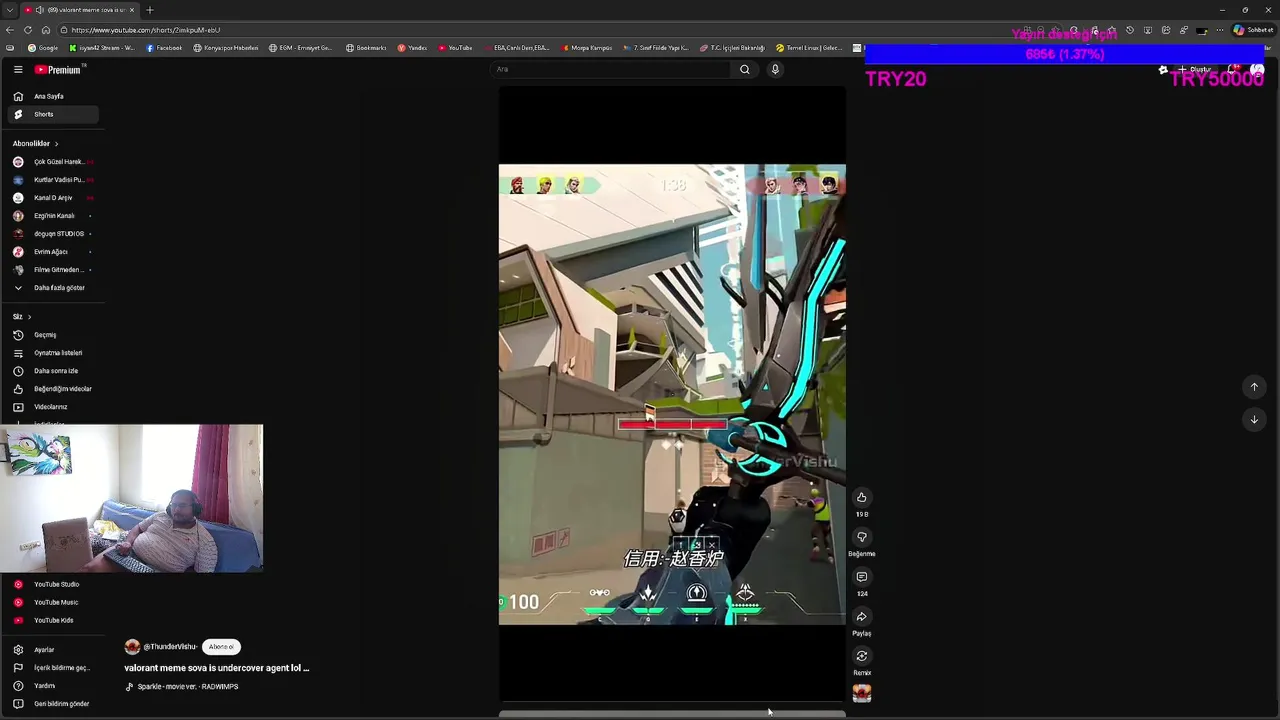Viewport: 1280px width, 720px height.
Task: Remix this Short
Action: 861,656
